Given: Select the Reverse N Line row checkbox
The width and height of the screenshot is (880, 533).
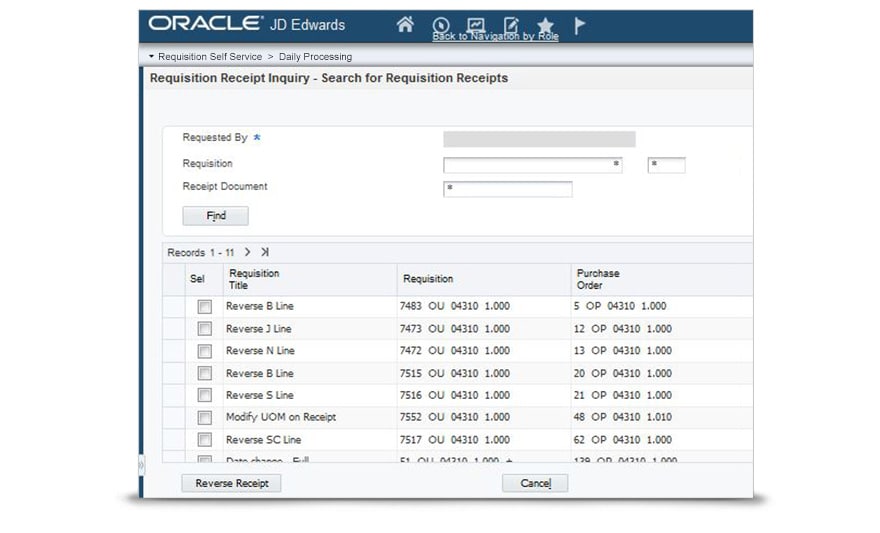Looking at the screenshot, I should tap(204, 351).
